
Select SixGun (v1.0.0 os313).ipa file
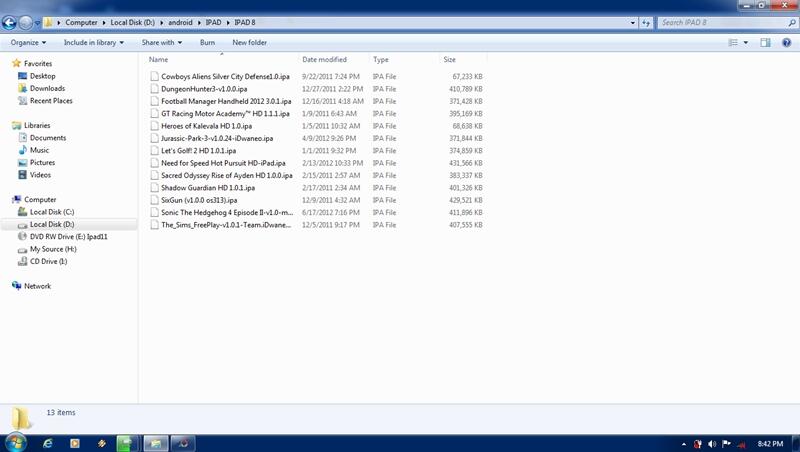click(199, 200)
